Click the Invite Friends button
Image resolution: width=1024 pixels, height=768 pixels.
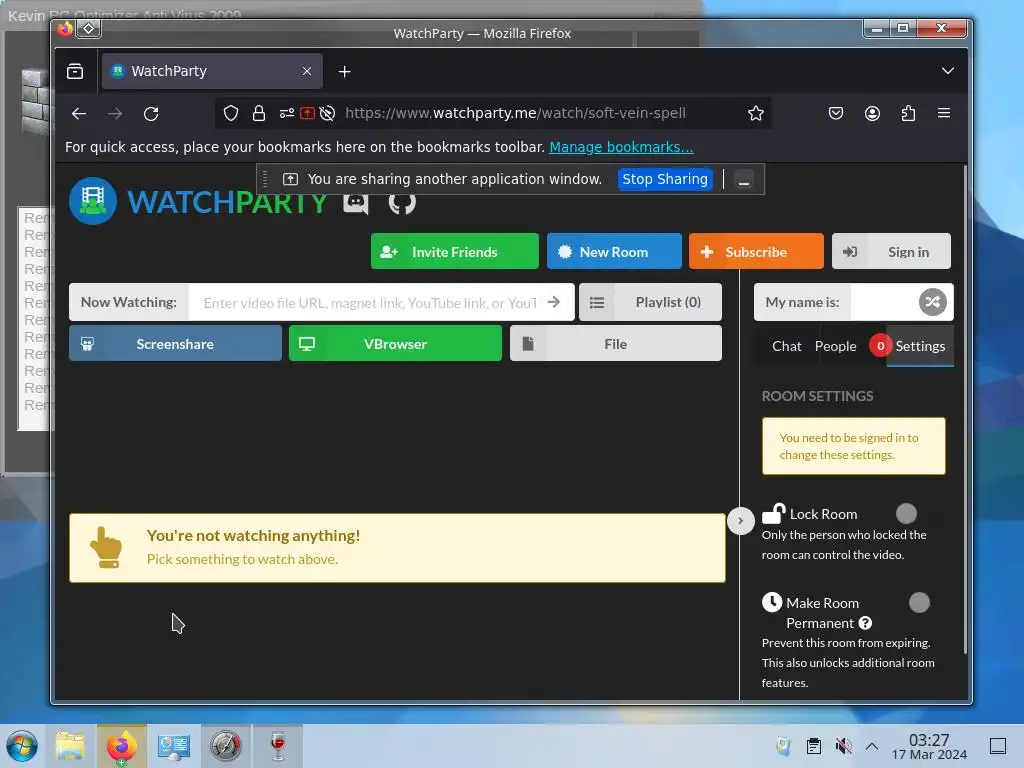[455, 251]
